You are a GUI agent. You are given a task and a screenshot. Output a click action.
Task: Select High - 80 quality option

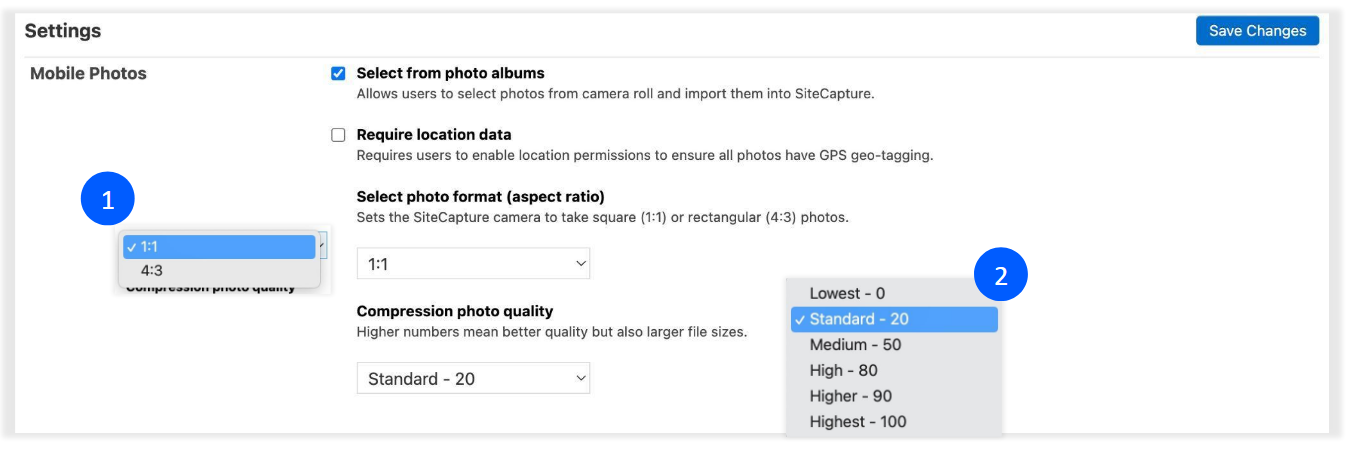pos(843,370)
